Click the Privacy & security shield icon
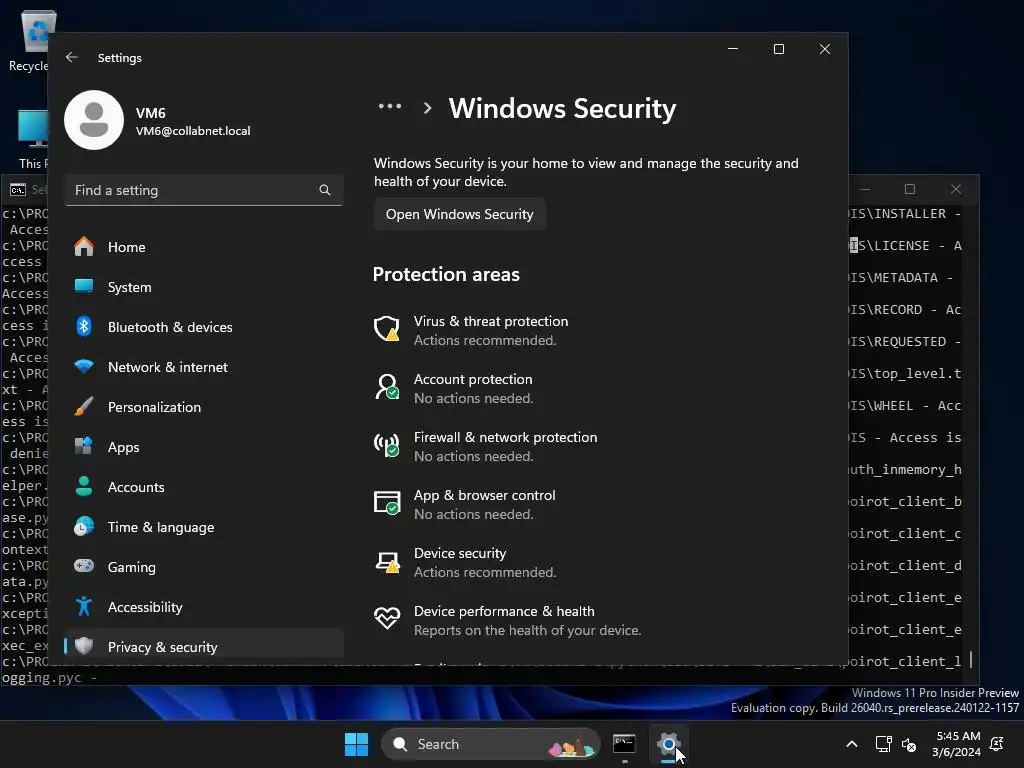 click(x=84, y=647)
